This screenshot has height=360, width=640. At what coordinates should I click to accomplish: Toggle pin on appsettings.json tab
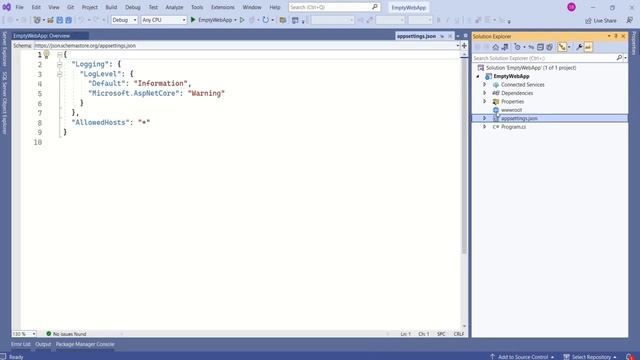click(442, 36)
